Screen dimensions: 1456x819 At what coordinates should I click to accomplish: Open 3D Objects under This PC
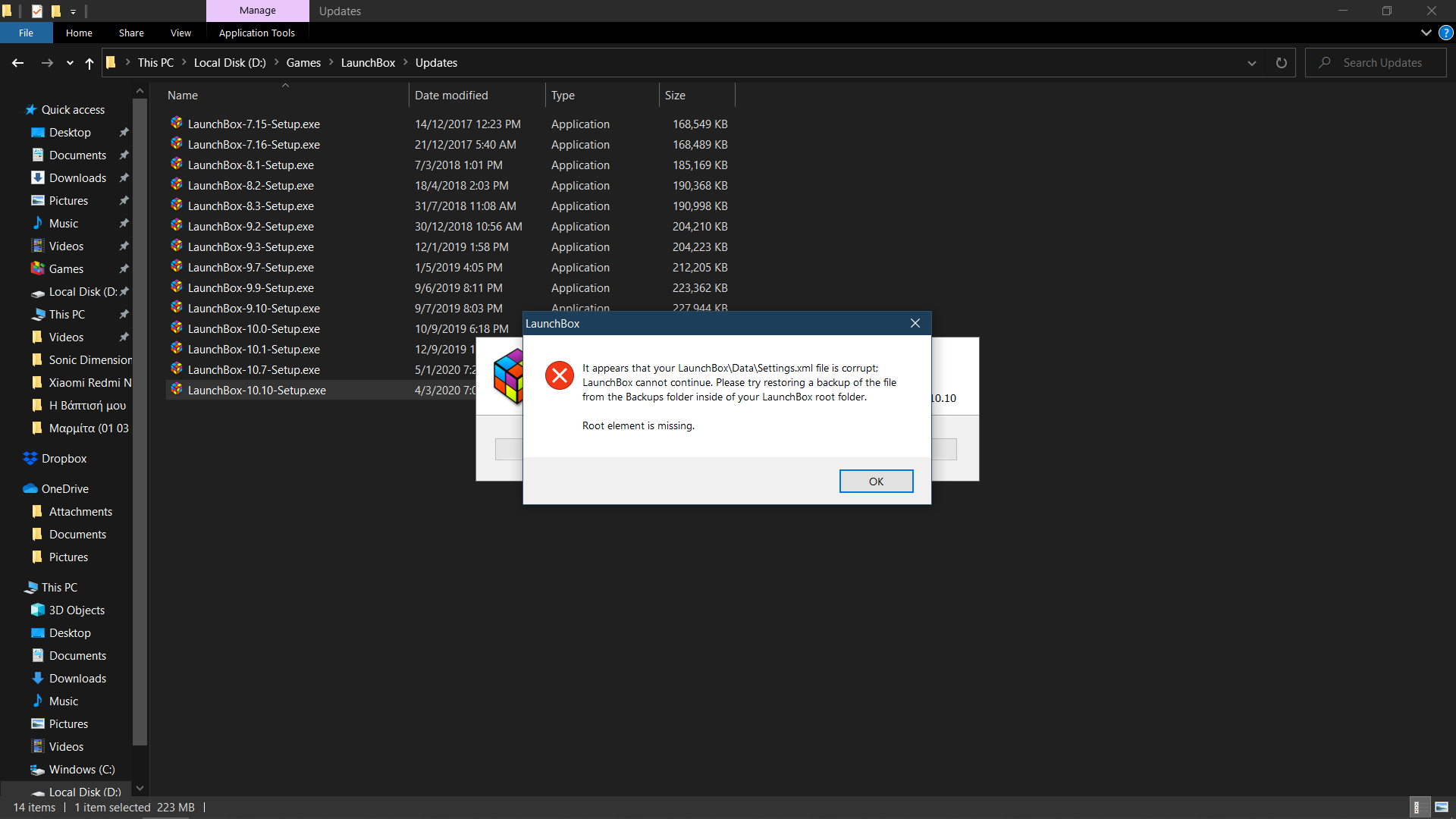point(77,610)
